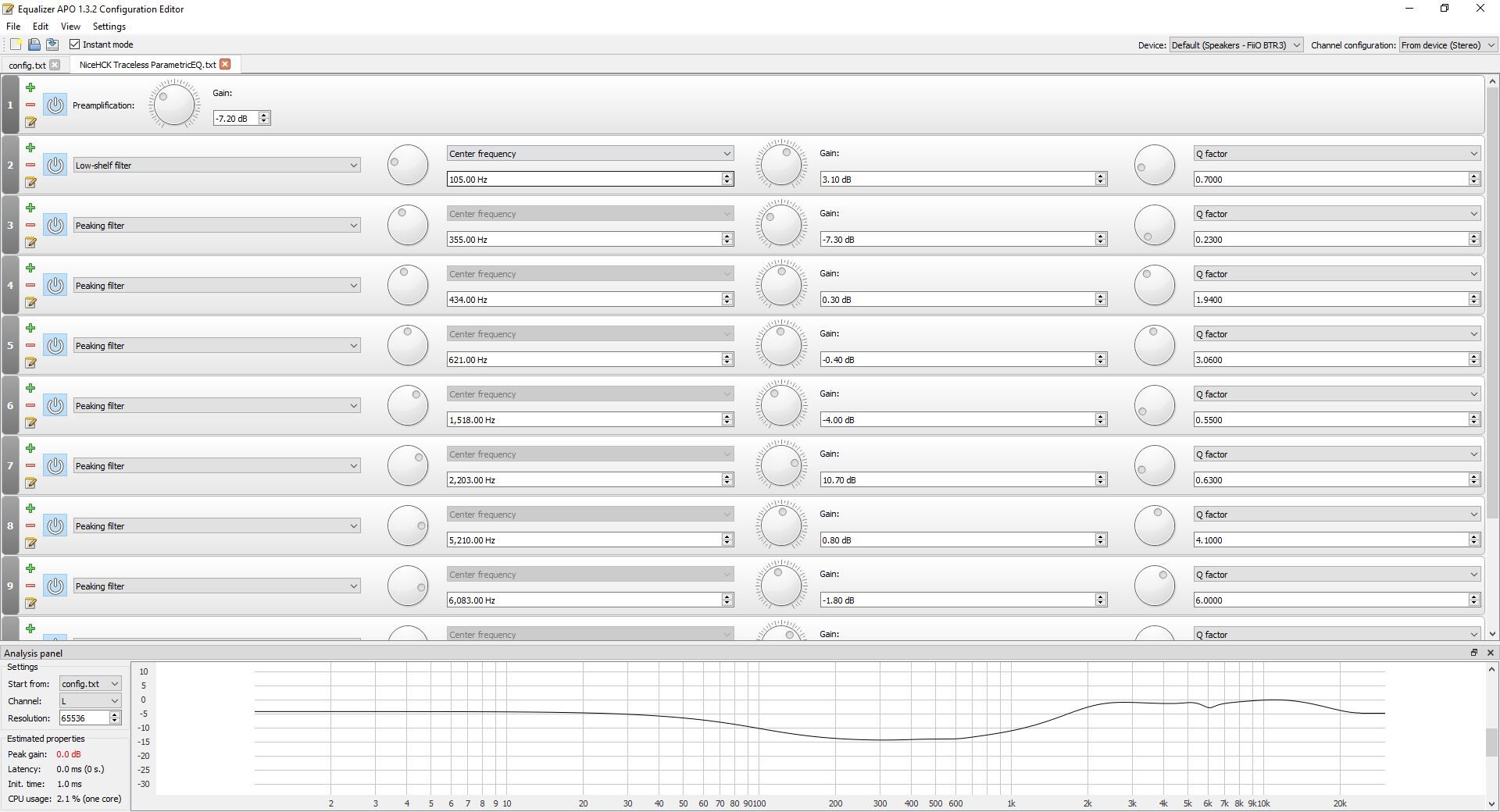This screenshot has height=812, width=1500.
Task: Click the gain 10.70 dB spinner in row 7
Action: pyautogui.click(x=1100, y=479)
